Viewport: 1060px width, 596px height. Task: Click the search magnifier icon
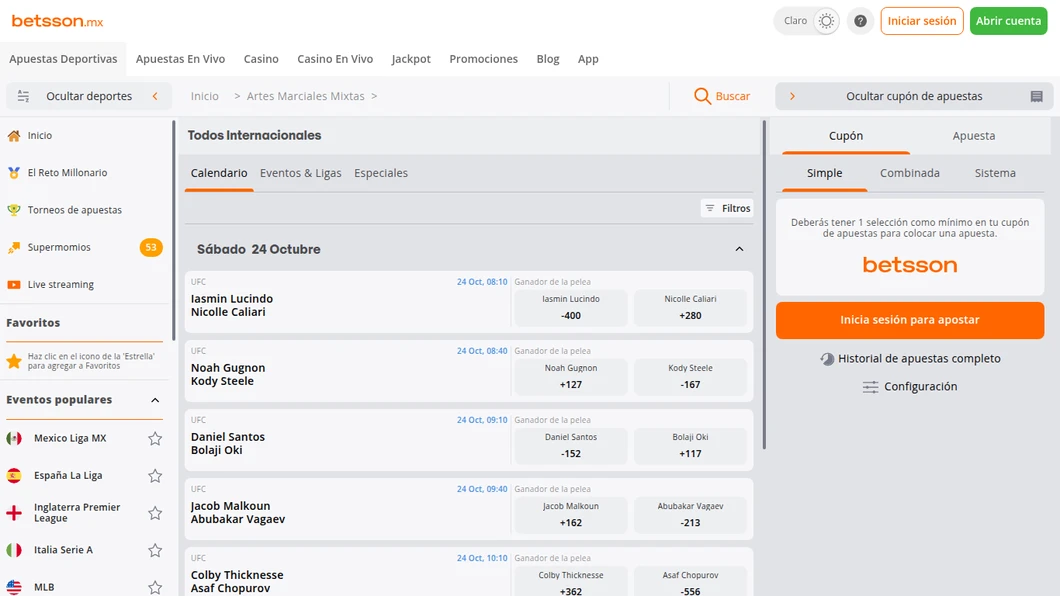click(702, 96)
